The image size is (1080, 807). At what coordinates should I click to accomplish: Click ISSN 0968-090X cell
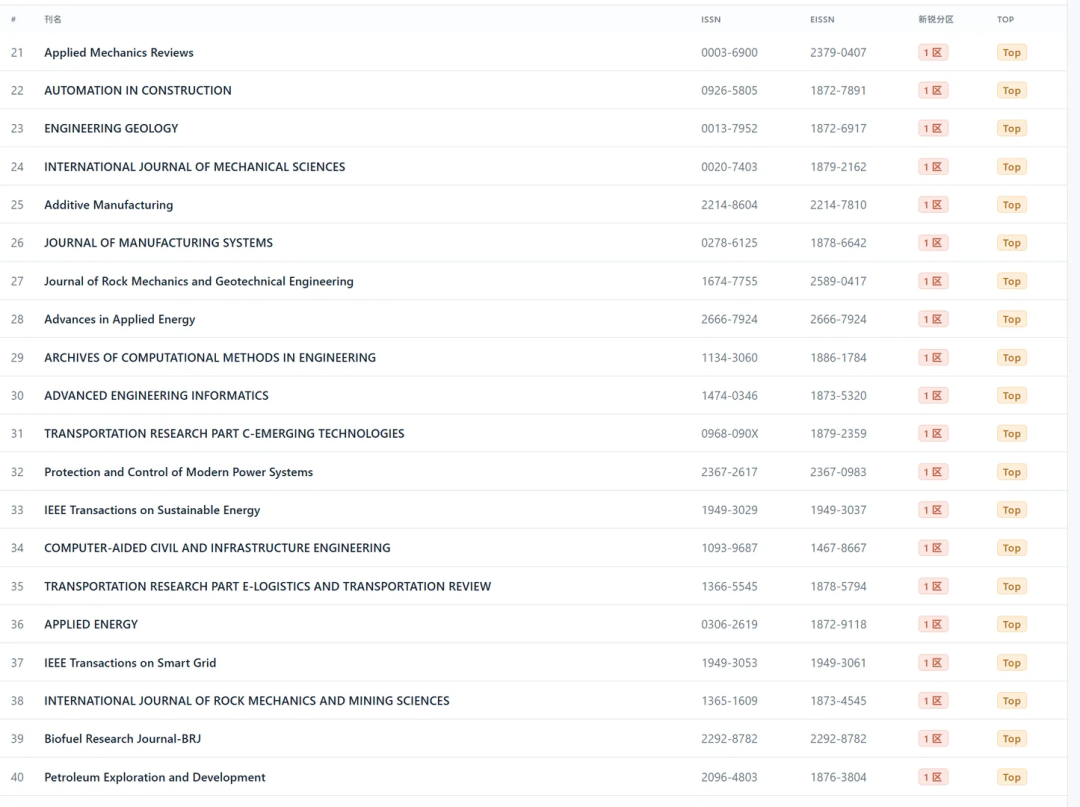point(729,433)
